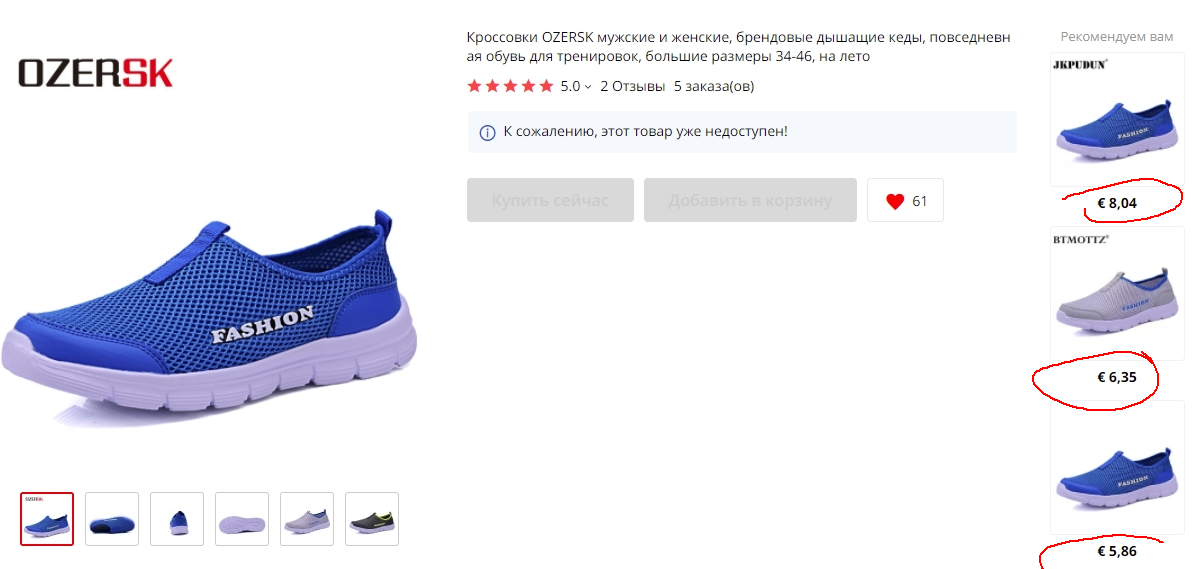Select the black-green sneaker color thumbnail
The image size is (1198, 569).
point(371,519)
